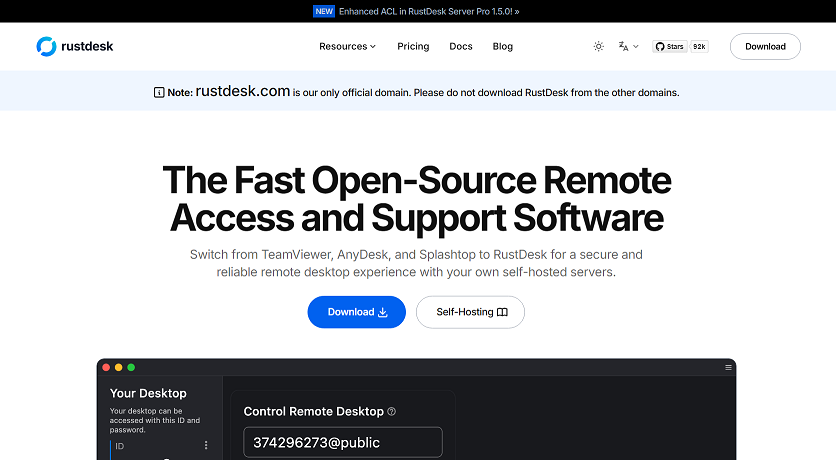Click the info icon beside Note
This screenshot has height=460, width=836.
pos(159,92)
